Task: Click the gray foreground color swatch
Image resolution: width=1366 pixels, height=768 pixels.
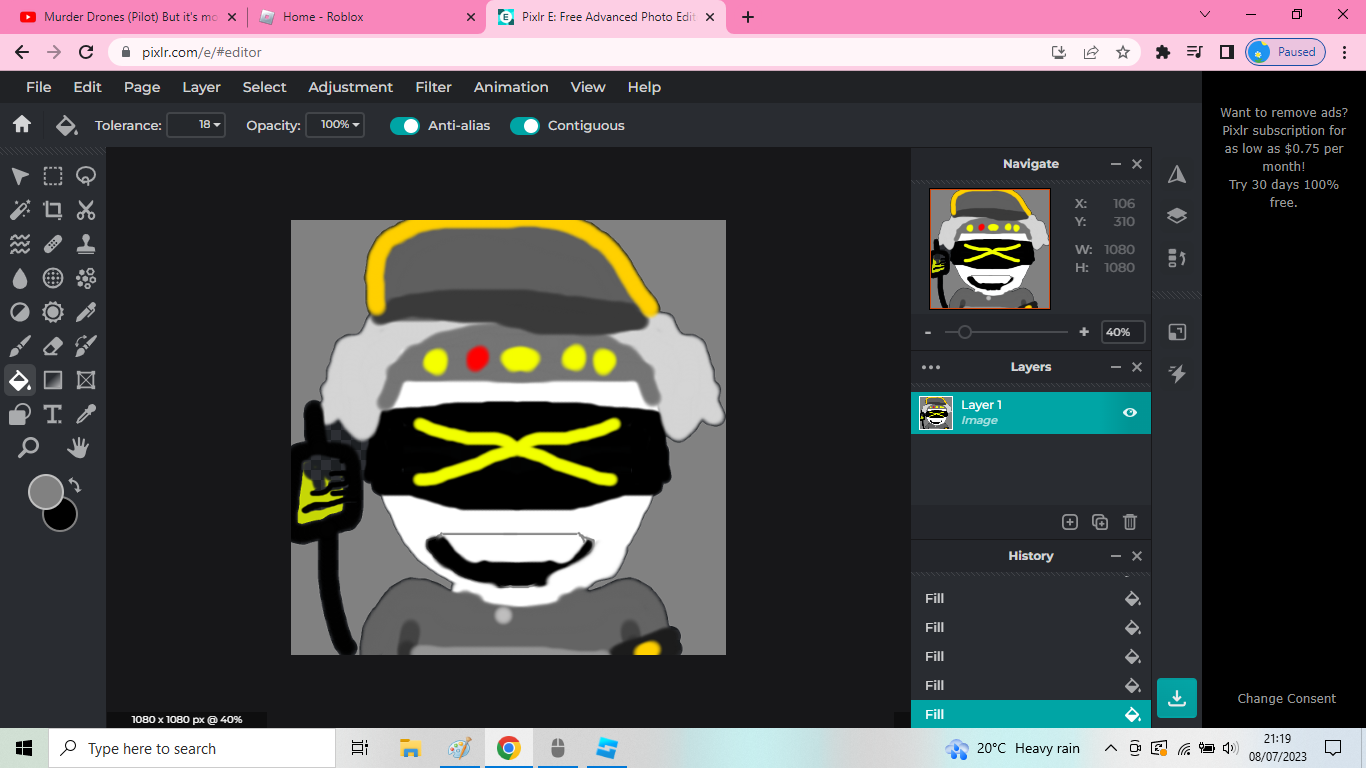Action: [x=45, y=492]
